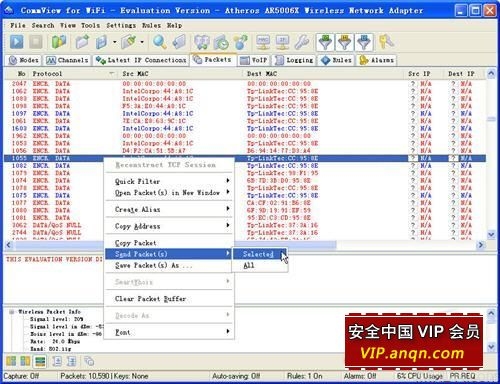Screen dimensions: 500x384
Task: Click the expand all nodes icon at bottom
Action: [57, 361]
